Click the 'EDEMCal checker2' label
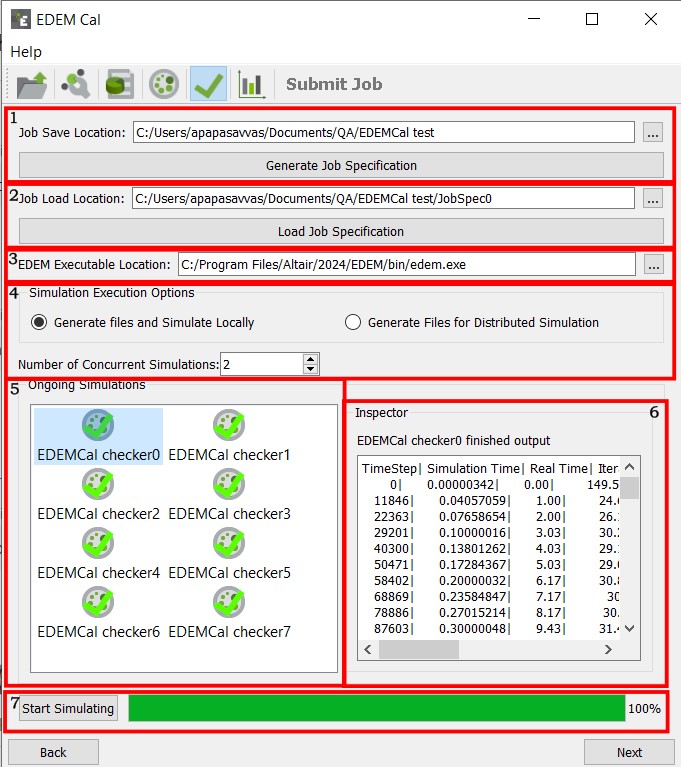 tap(98, 514)
